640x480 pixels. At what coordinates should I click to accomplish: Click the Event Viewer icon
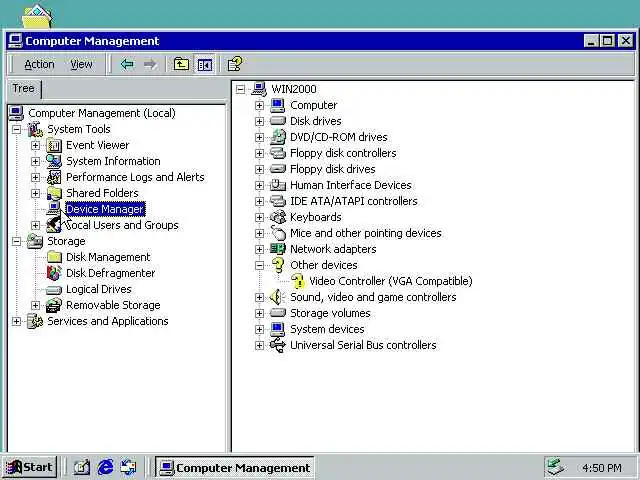pos(54,145)
